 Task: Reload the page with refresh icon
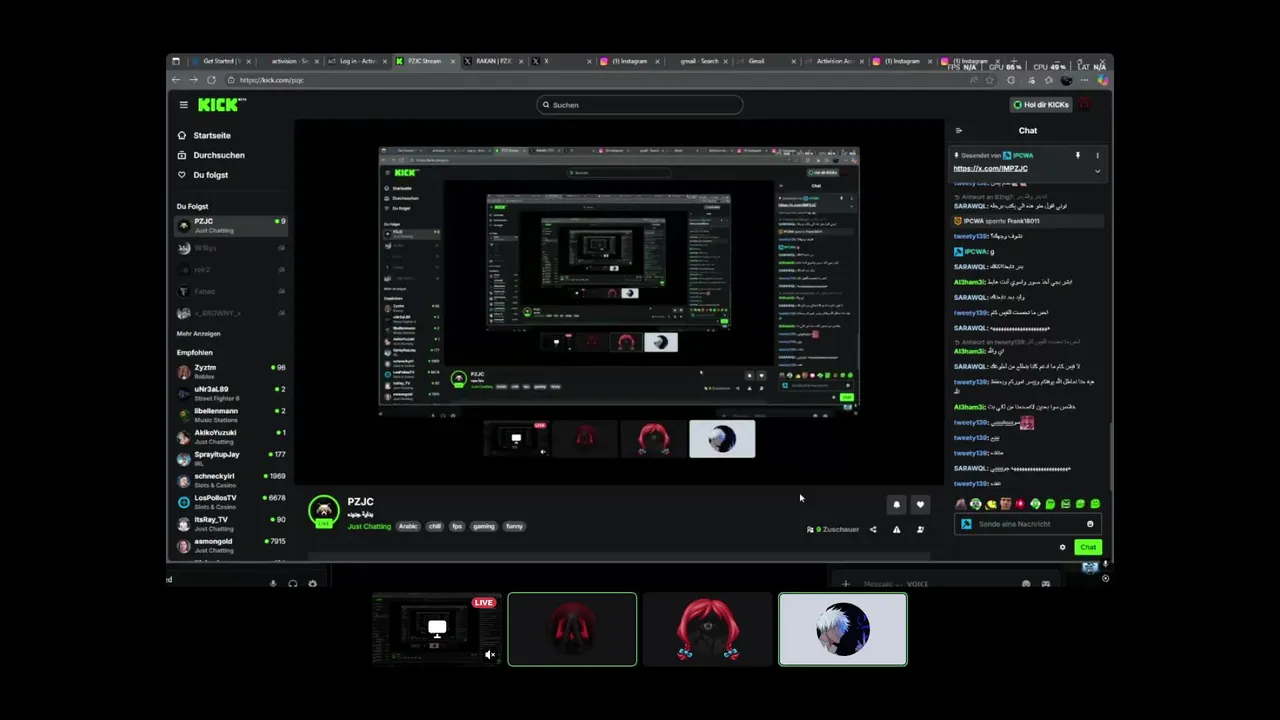click(211, 80)
